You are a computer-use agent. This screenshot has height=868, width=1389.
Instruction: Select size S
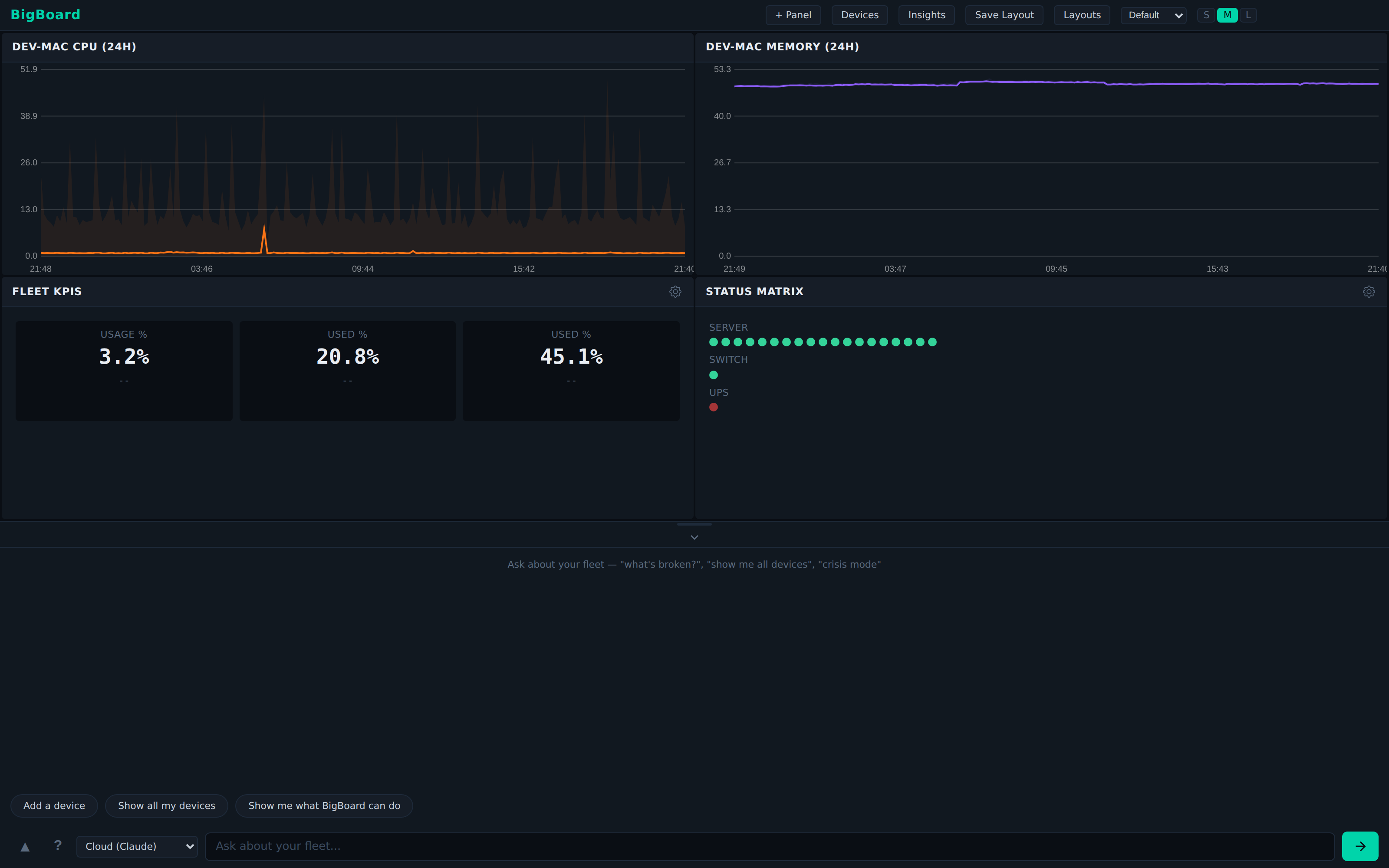[x=1206, y=15]
